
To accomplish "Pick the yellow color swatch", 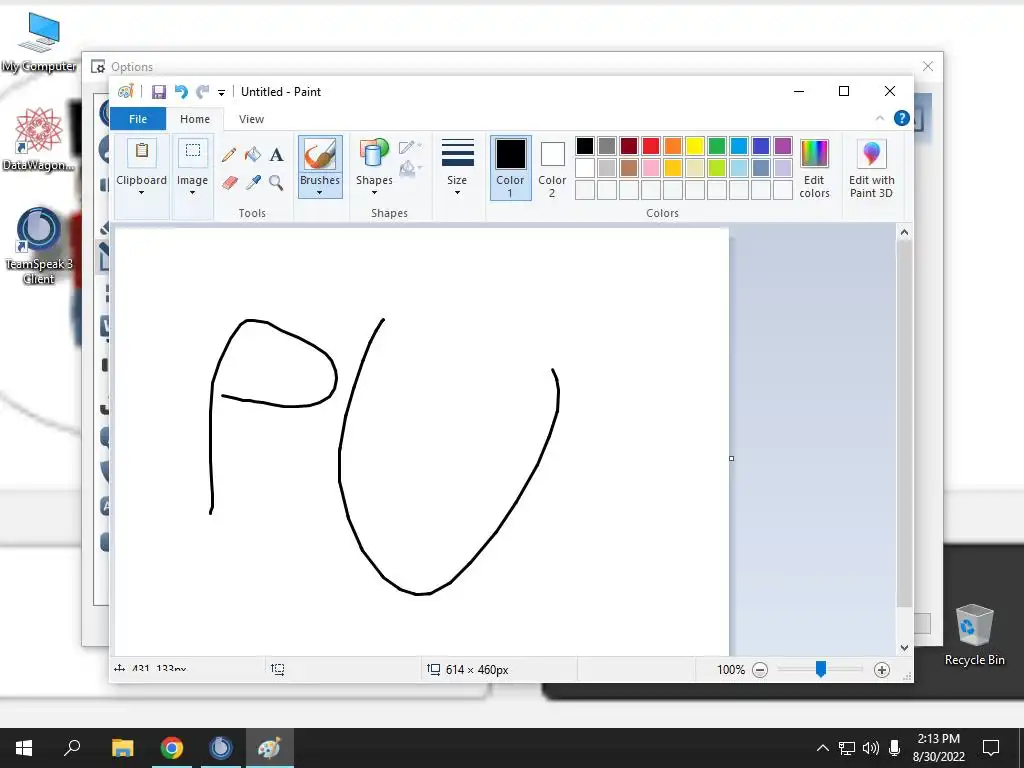I will [x=695, y=146].
